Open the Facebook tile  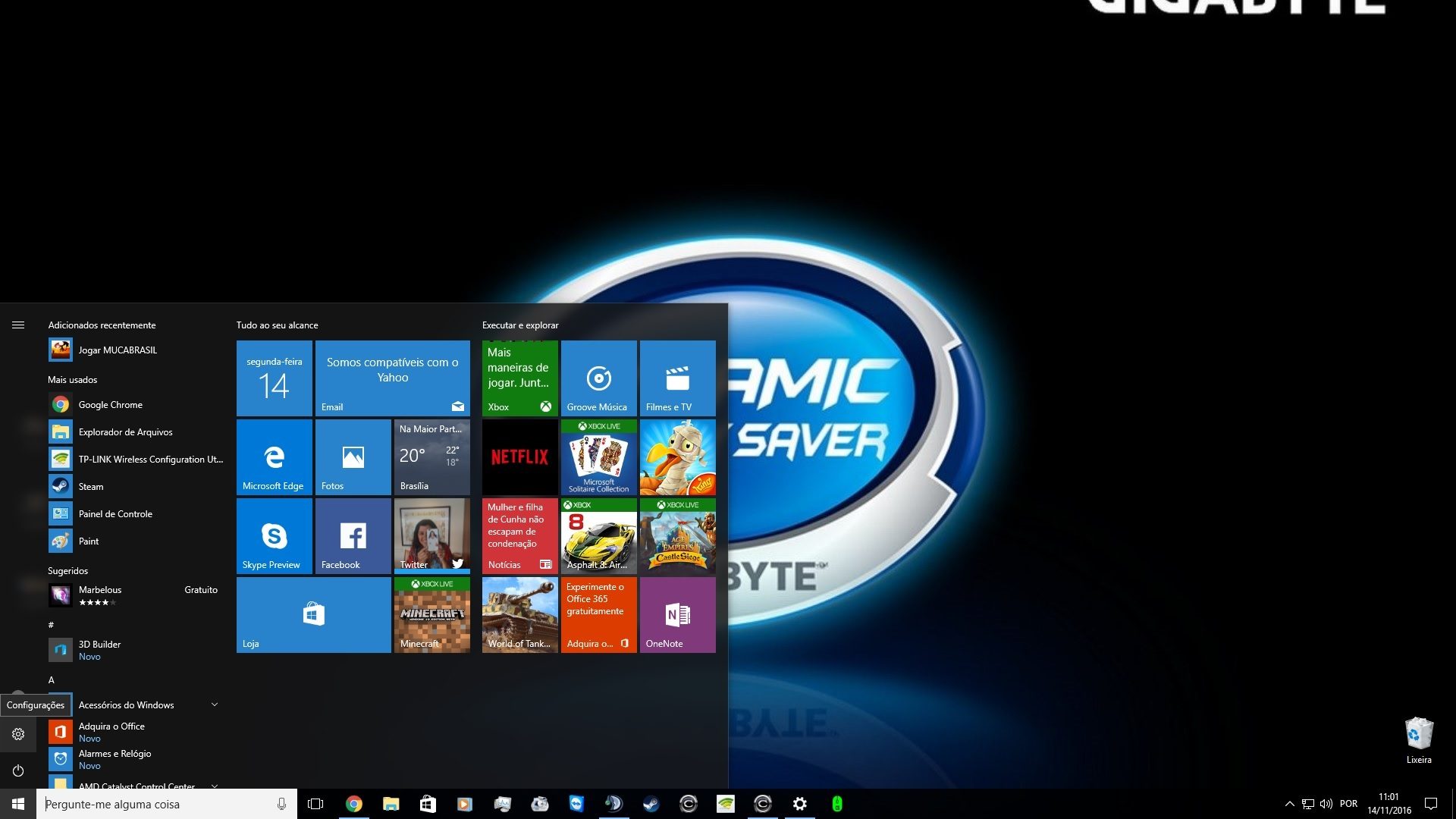click(353, 536)
